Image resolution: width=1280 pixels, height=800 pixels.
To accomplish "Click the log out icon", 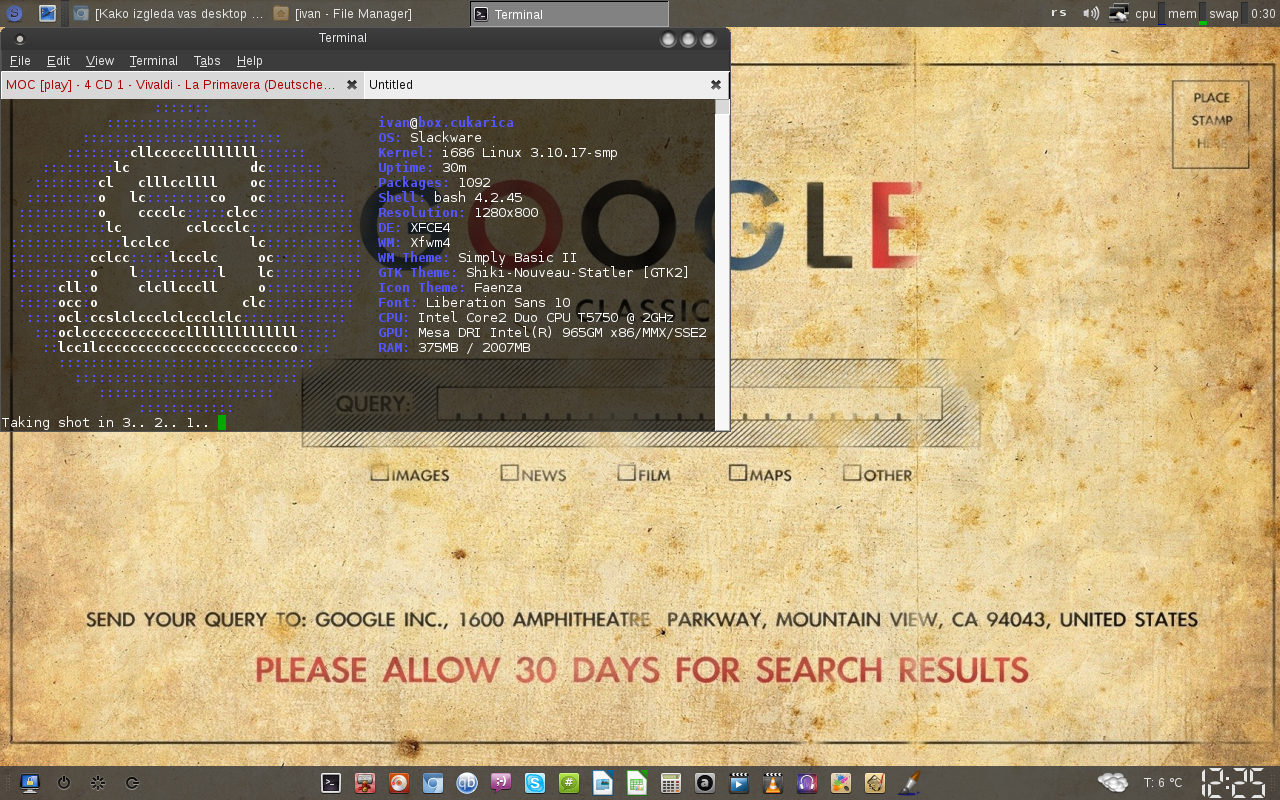I will pos(132,784).
